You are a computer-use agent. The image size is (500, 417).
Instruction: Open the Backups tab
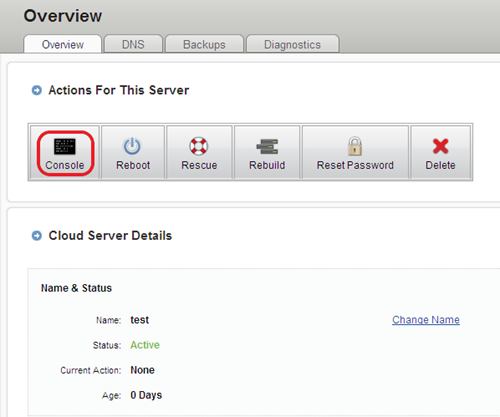click(204, 44)
